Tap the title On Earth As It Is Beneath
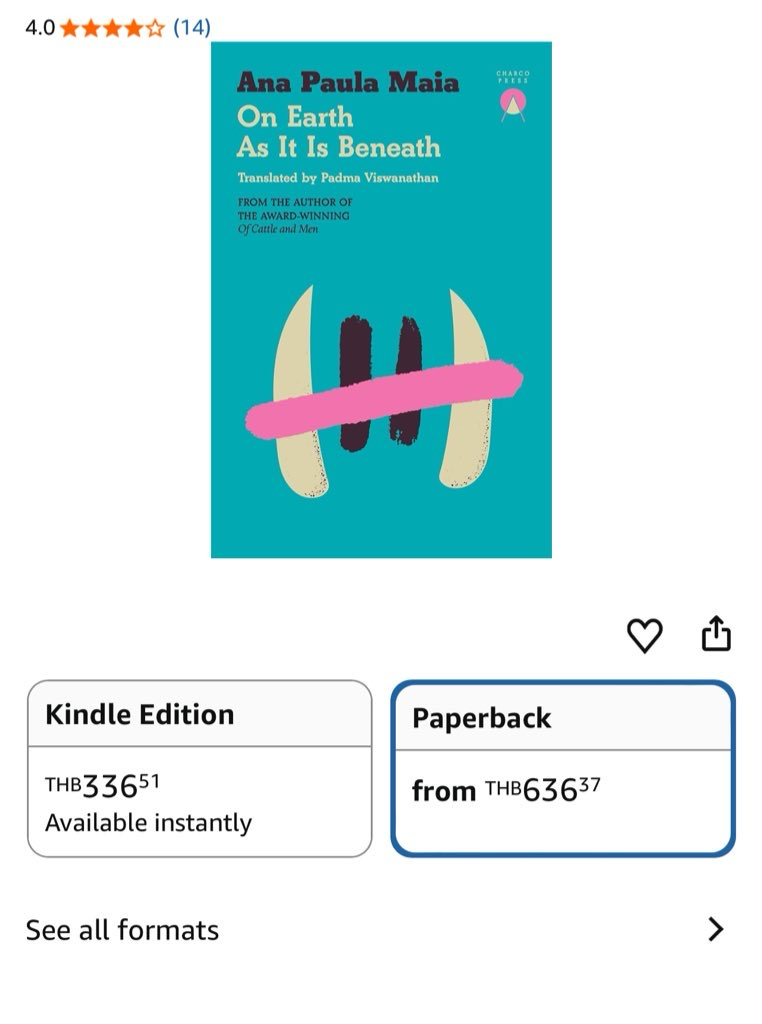The height and width of the screenshot is (1024, 762). tap(338, 132)
